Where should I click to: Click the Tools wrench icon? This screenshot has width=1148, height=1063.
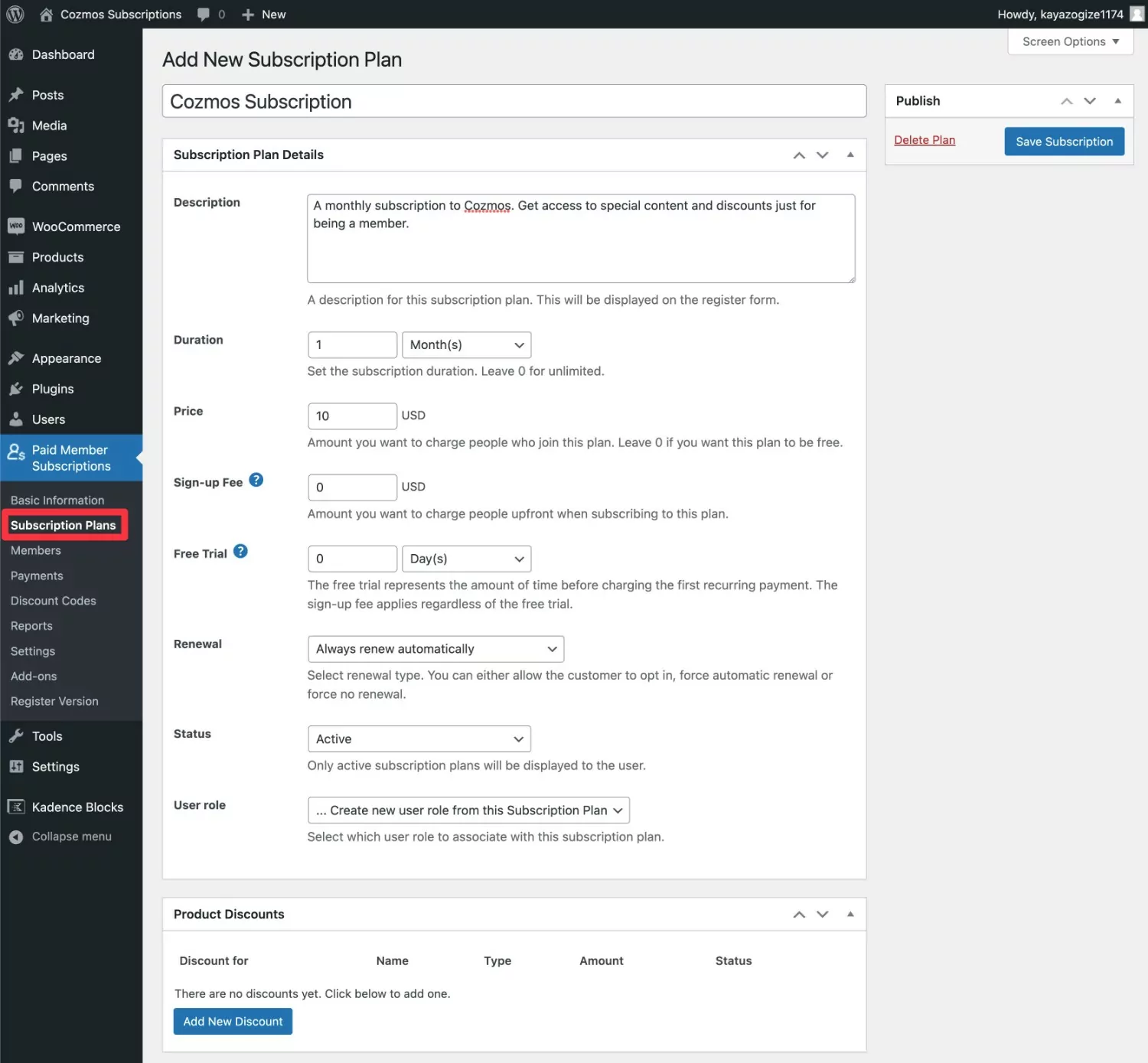(16, 736)
